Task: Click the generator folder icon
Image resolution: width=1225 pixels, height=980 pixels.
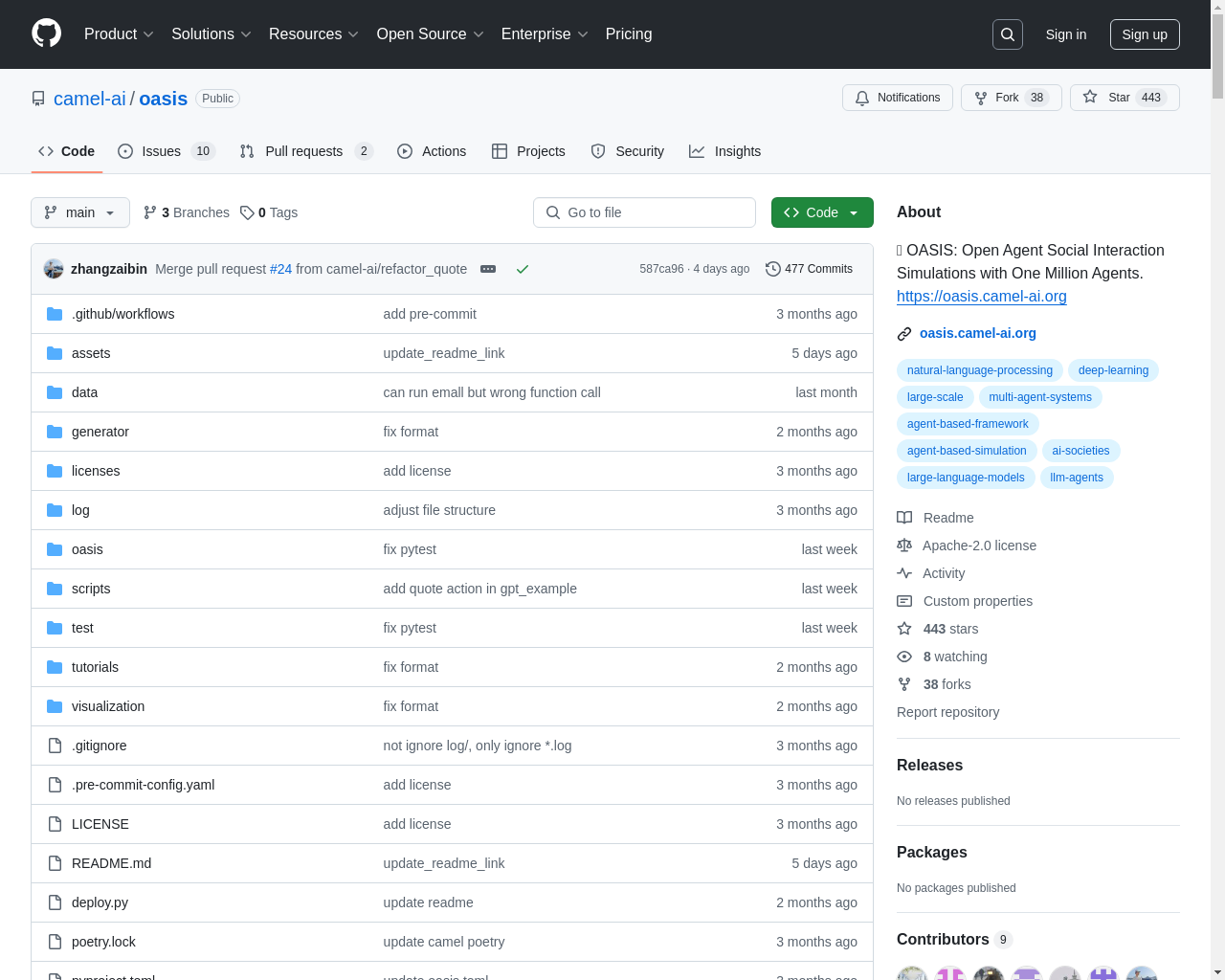Action: (x=55, y=432)
